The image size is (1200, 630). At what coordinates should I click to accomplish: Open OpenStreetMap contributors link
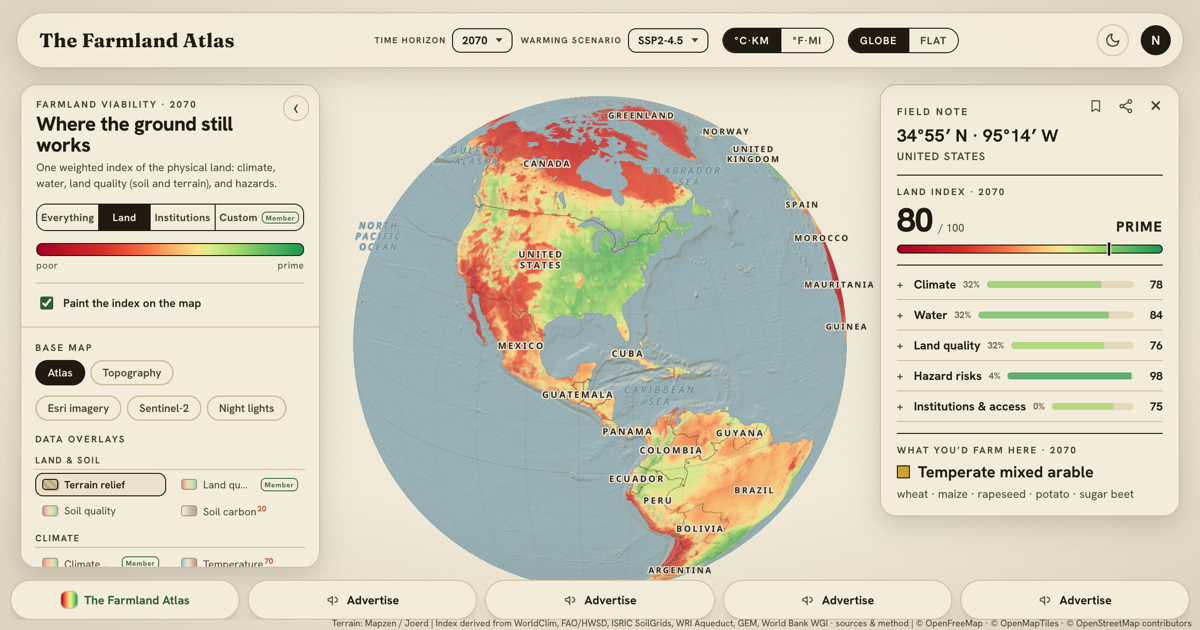[1130, 624]
